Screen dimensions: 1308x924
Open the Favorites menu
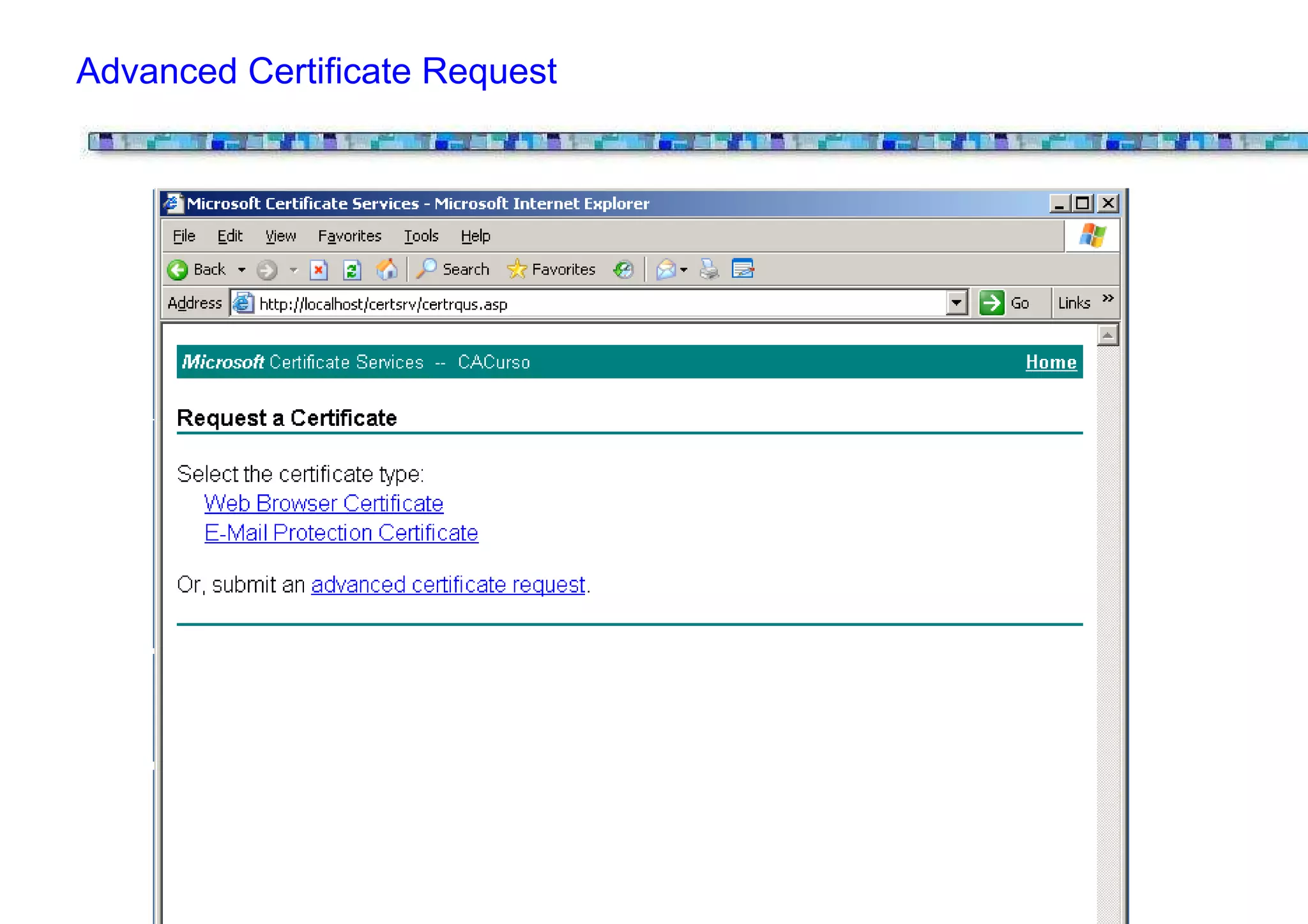pos(350,236)
